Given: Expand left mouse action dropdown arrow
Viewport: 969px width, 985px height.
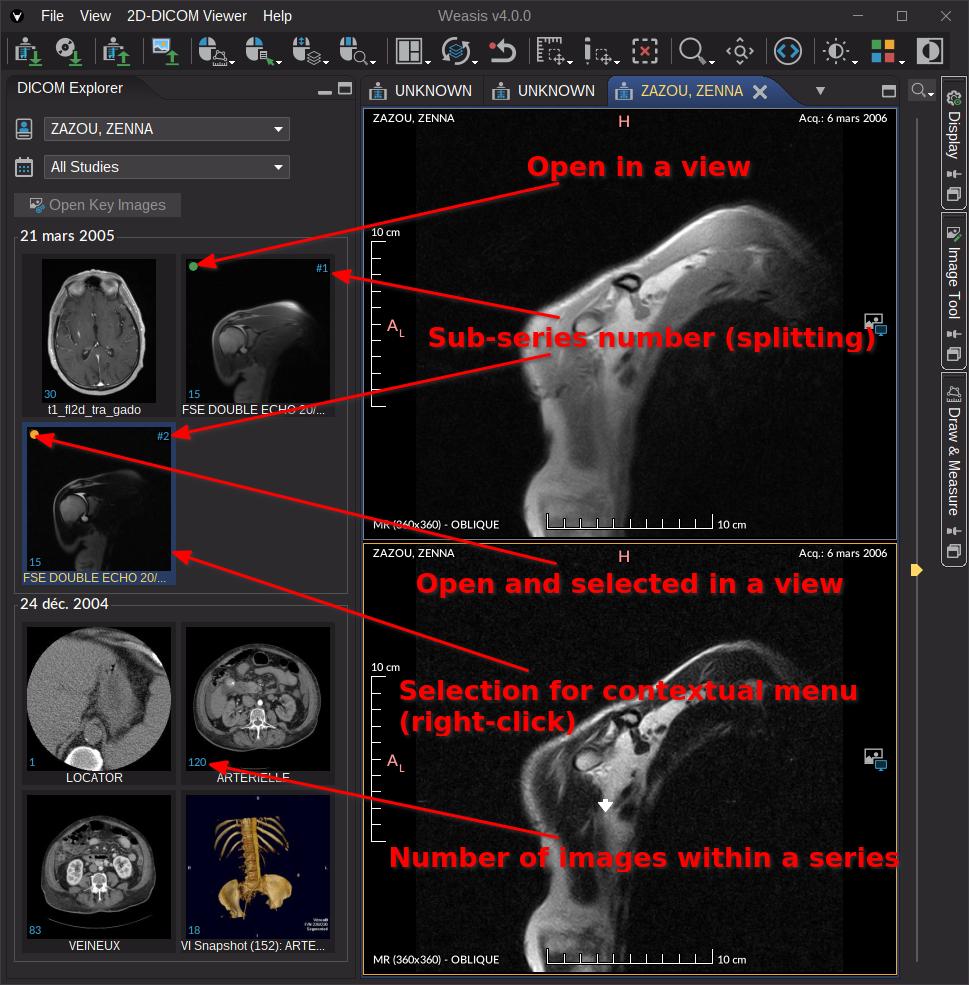Looking at the screenshot, I should coord(232,62).
